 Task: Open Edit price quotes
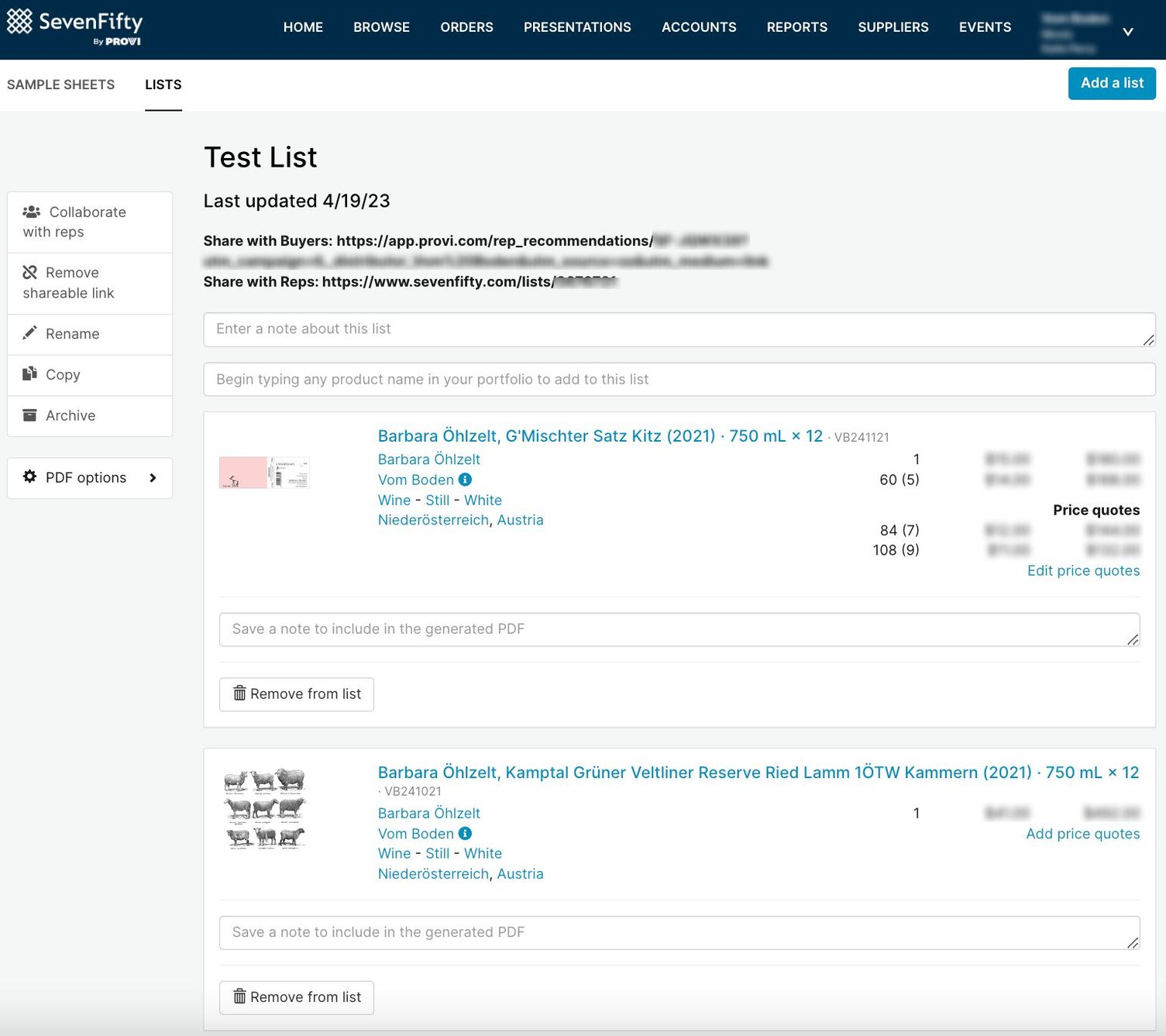[1083, 570]
